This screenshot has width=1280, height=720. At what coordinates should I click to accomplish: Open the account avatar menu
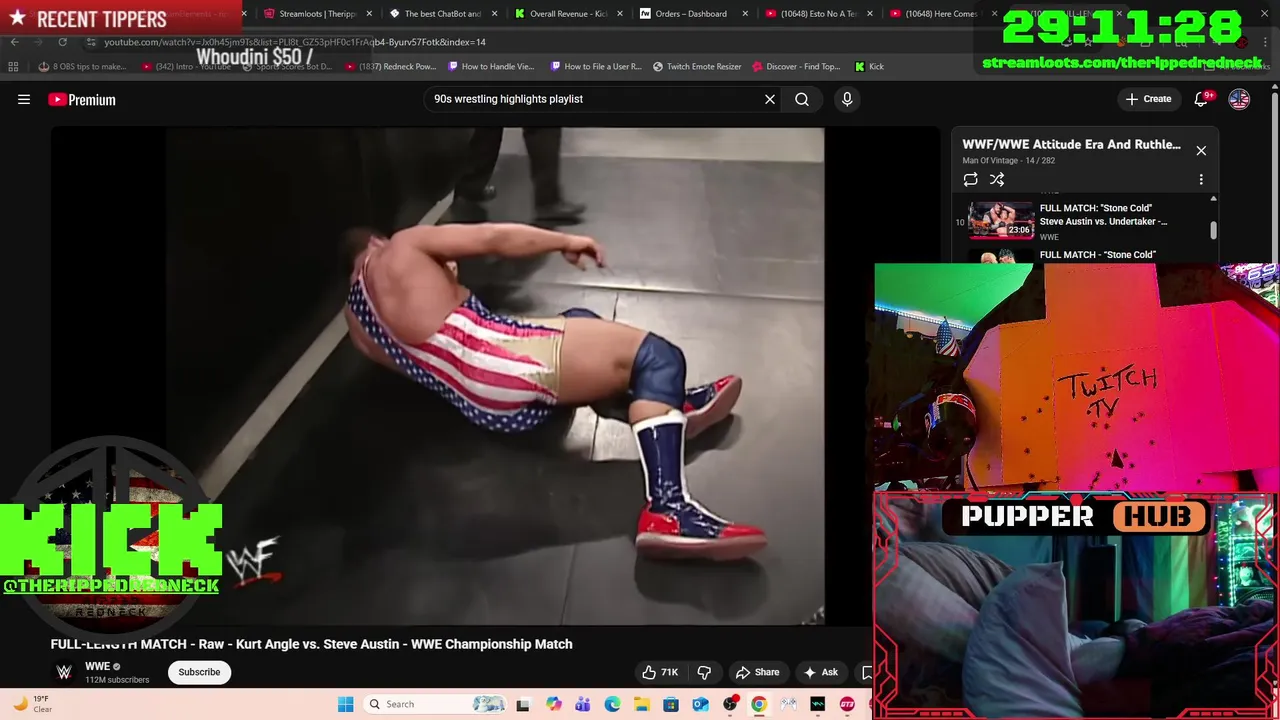tap(1239, 99)
